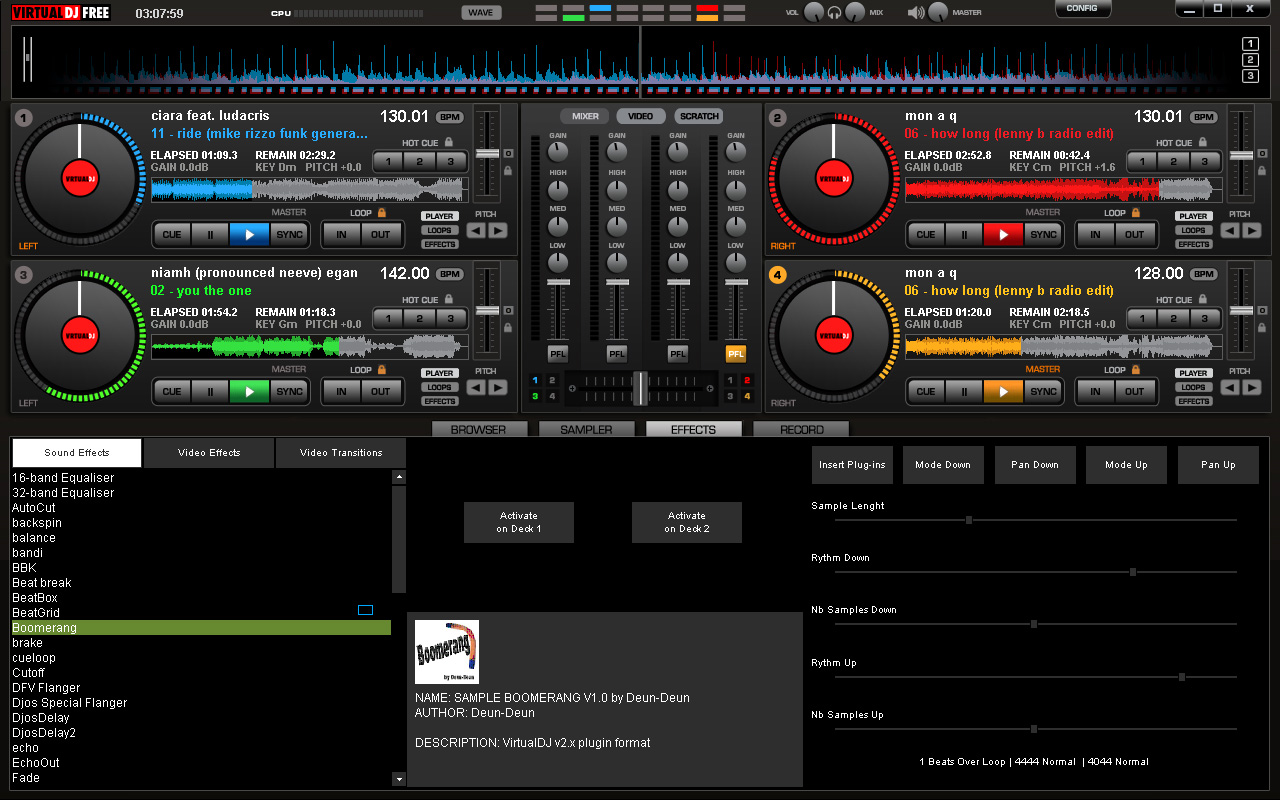Click the master speaker icon
This screenshot has height=800, width=1280.
tap(916, 13)
